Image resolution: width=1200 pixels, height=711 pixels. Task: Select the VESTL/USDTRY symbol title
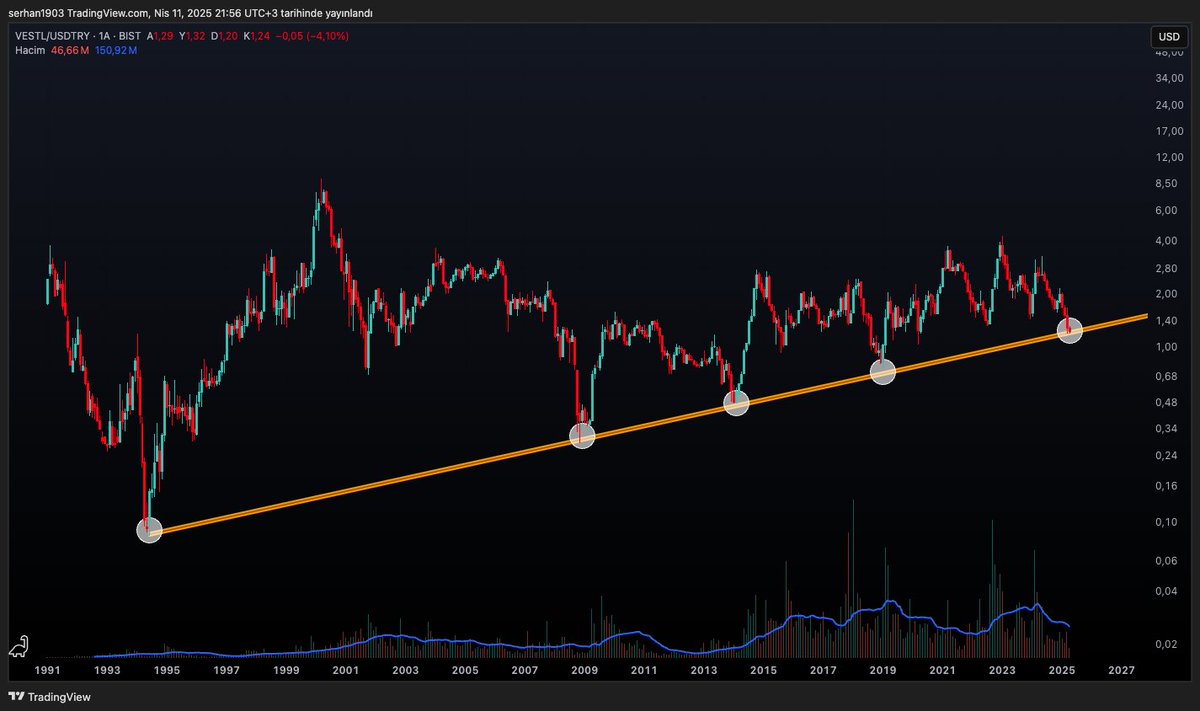click(x=53, y=36)
